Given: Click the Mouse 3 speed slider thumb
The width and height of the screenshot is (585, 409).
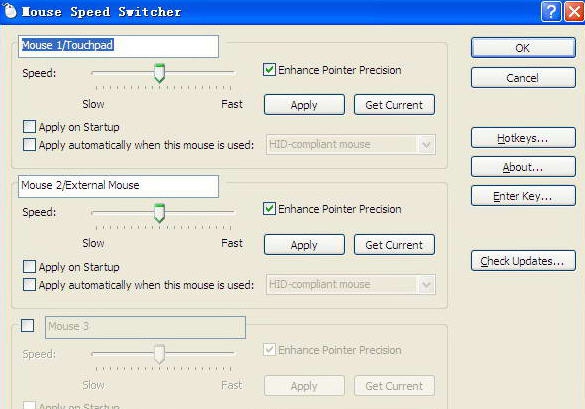Looking at the screenshot, I should click(x=159, y=354).
